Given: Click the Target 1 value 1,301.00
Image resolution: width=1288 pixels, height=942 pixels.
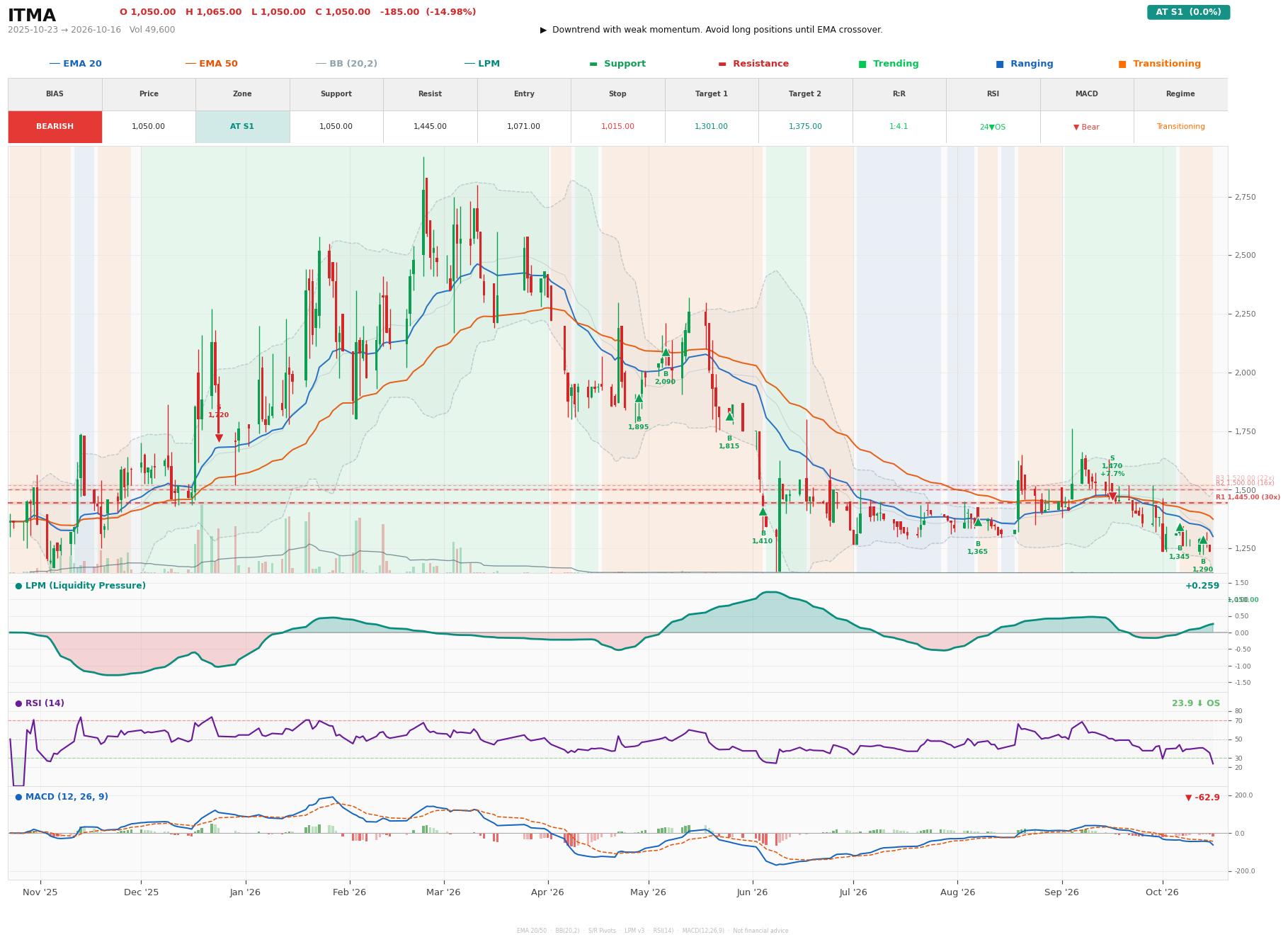Looking at the screenshot, I should tap(711, 127).
